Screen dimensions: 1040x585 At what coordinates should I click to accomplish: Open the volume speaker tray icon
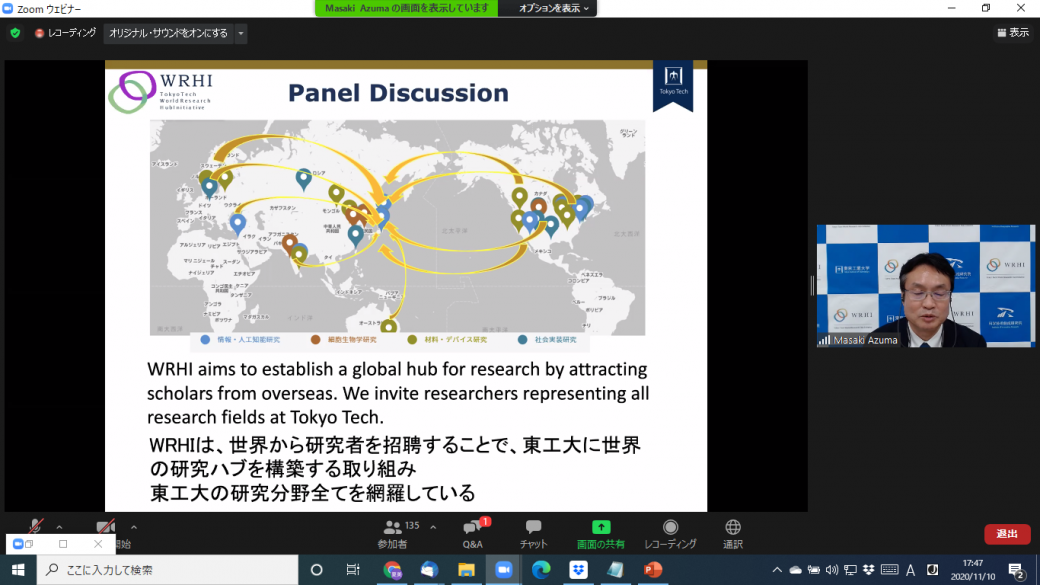(832, 570)
